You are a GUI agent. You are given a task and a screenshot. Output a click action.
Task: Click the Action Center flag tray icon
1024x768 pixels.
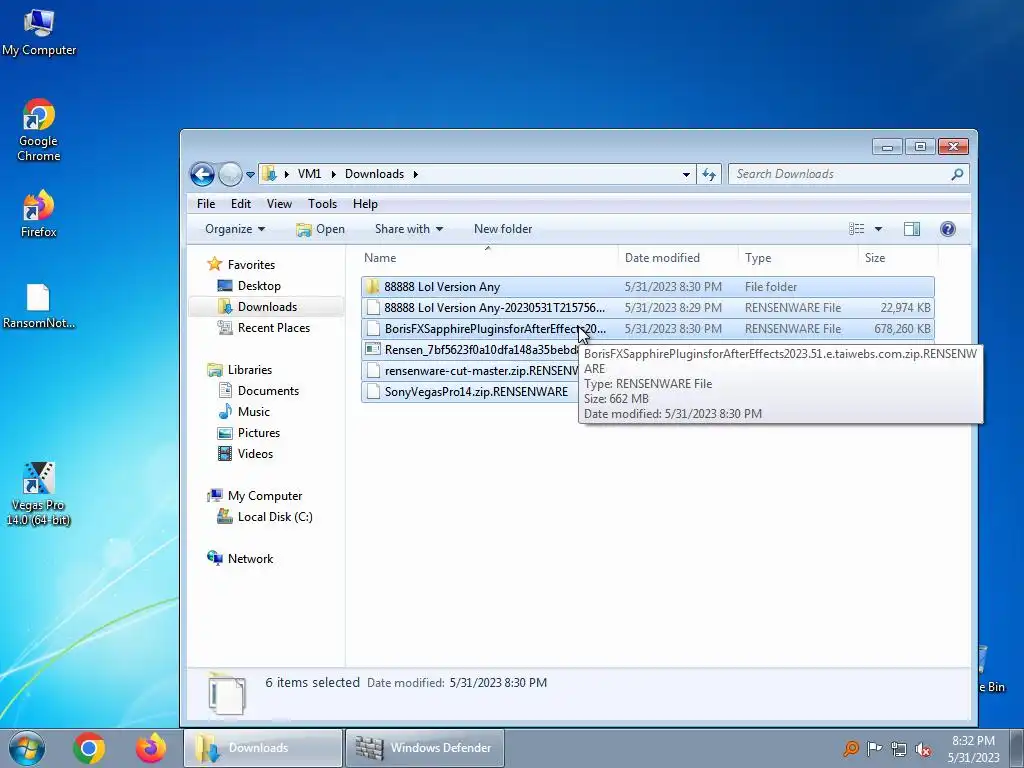pos(874,748)
